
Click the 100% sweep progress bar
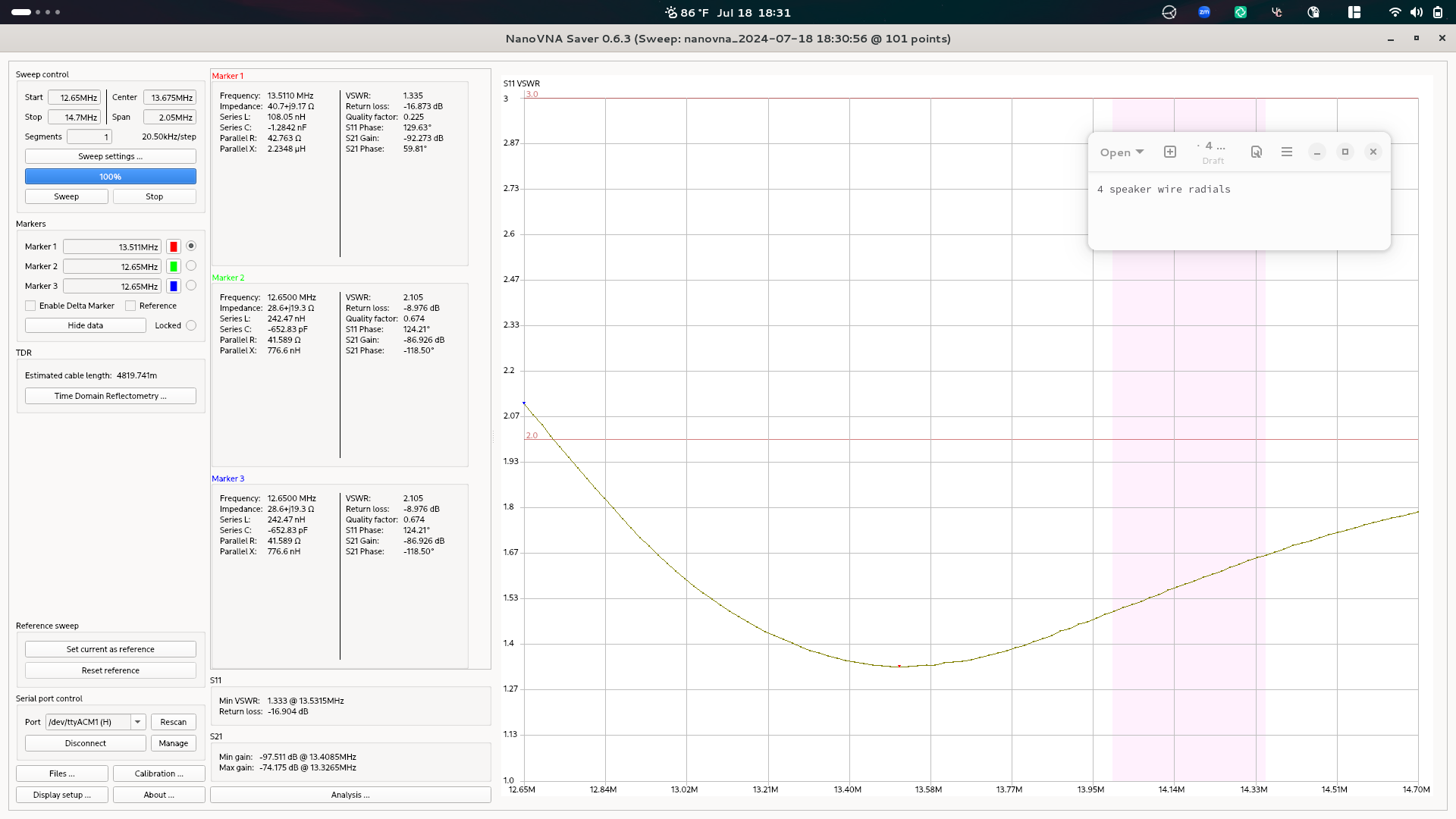[111, 177]
